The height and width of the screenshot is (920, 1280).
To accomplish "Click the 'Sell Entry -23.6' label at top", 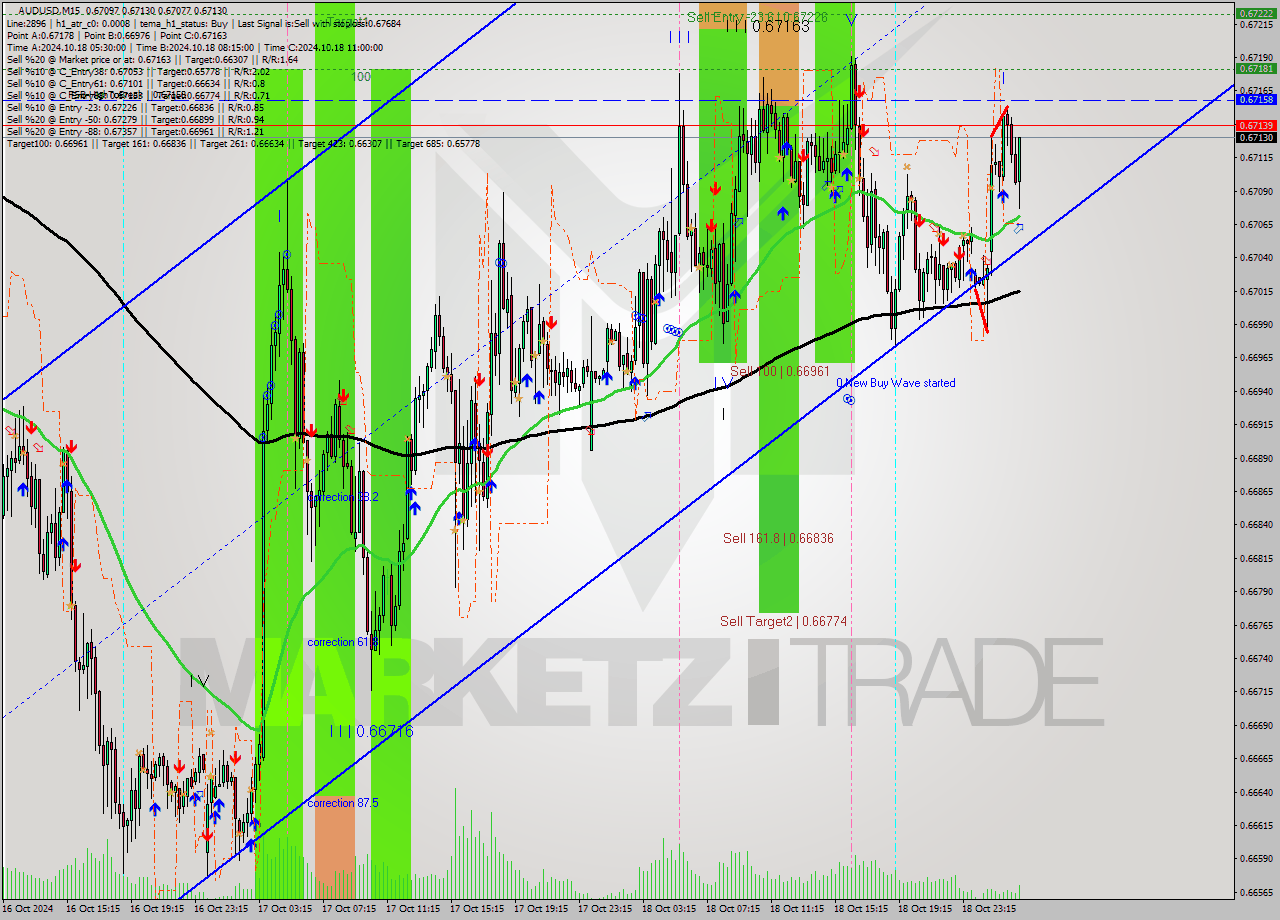I will (757, 17).
